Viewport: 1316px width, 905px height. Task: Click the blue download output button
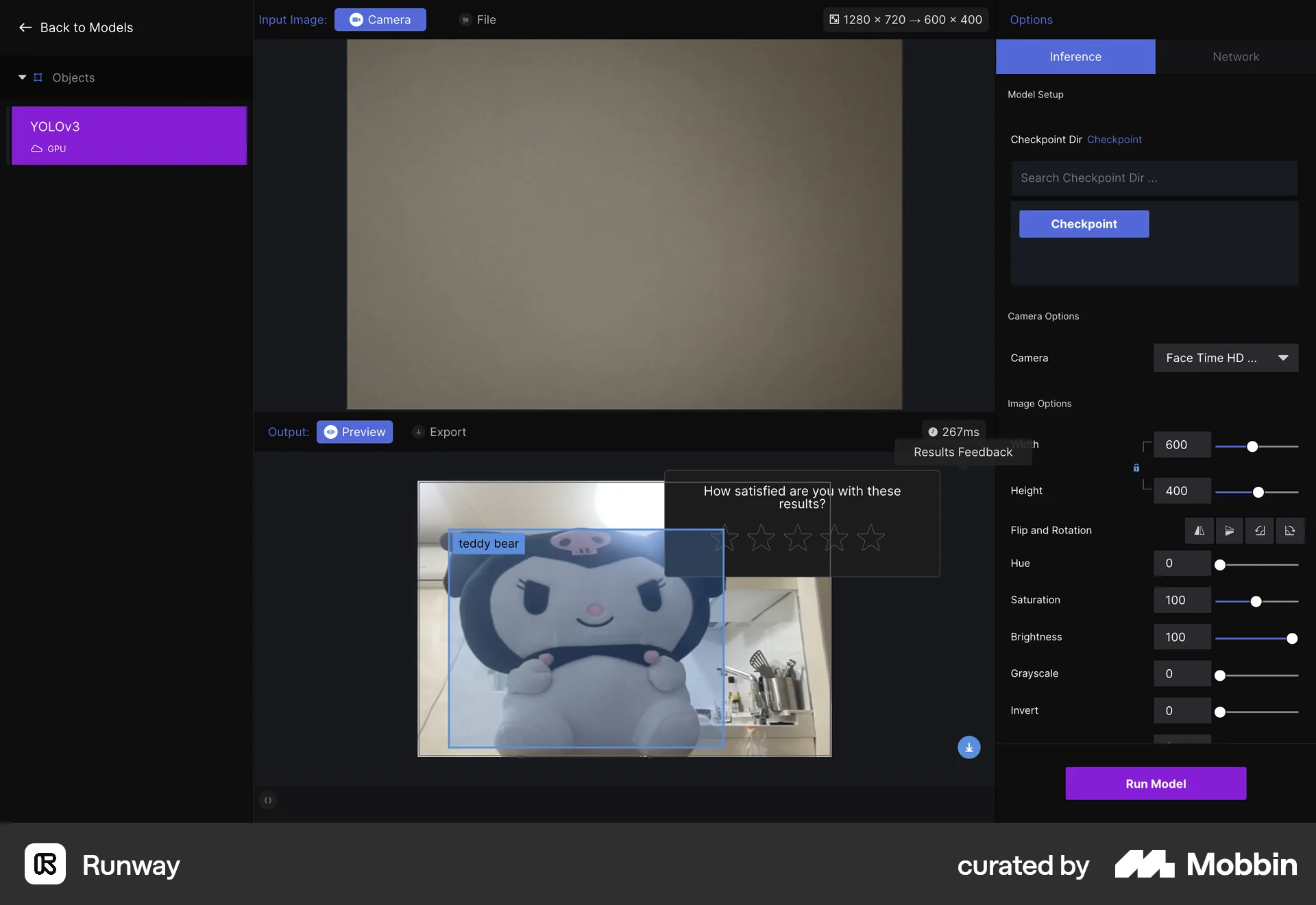(968, 747)
